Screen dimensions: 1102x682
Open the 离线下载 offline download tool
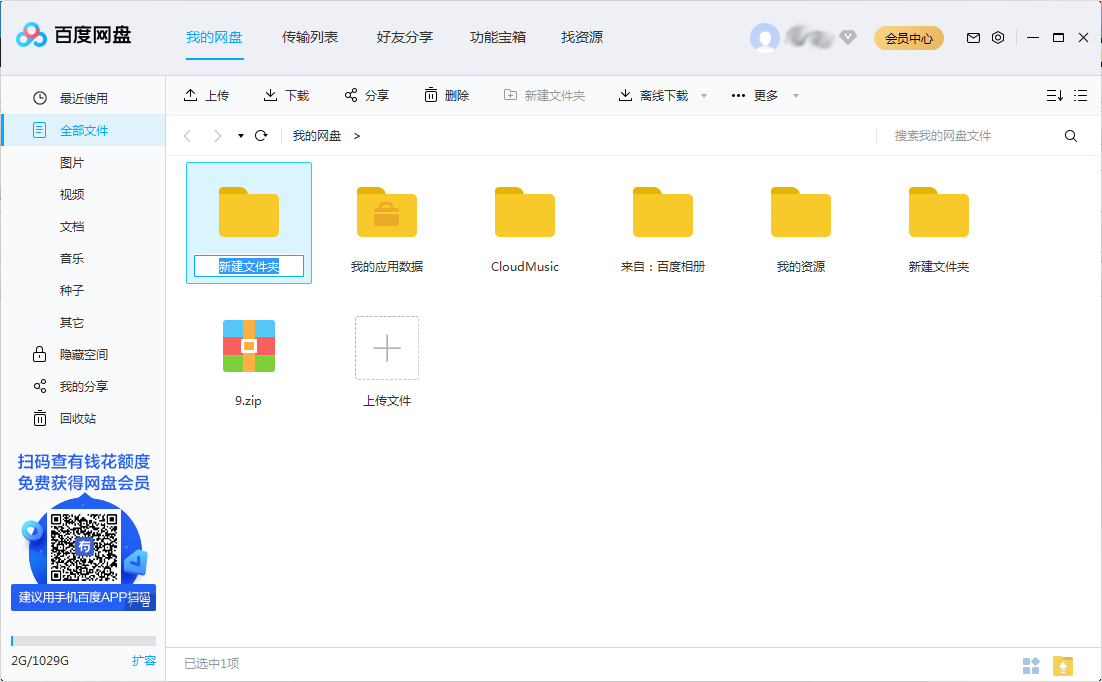click(625, 95)
